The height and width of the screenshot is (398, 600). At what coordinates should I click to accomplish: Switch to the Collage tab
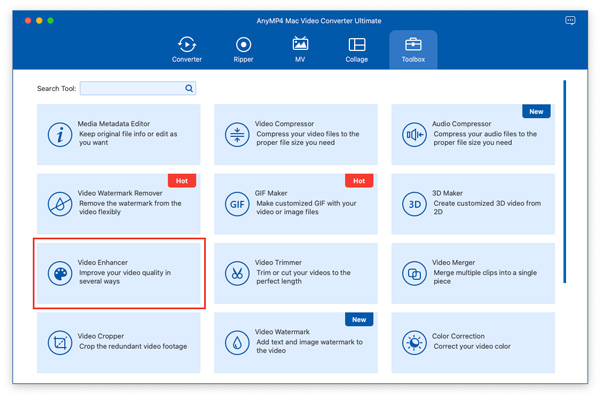pyautogui.click(x=357, y=50)
